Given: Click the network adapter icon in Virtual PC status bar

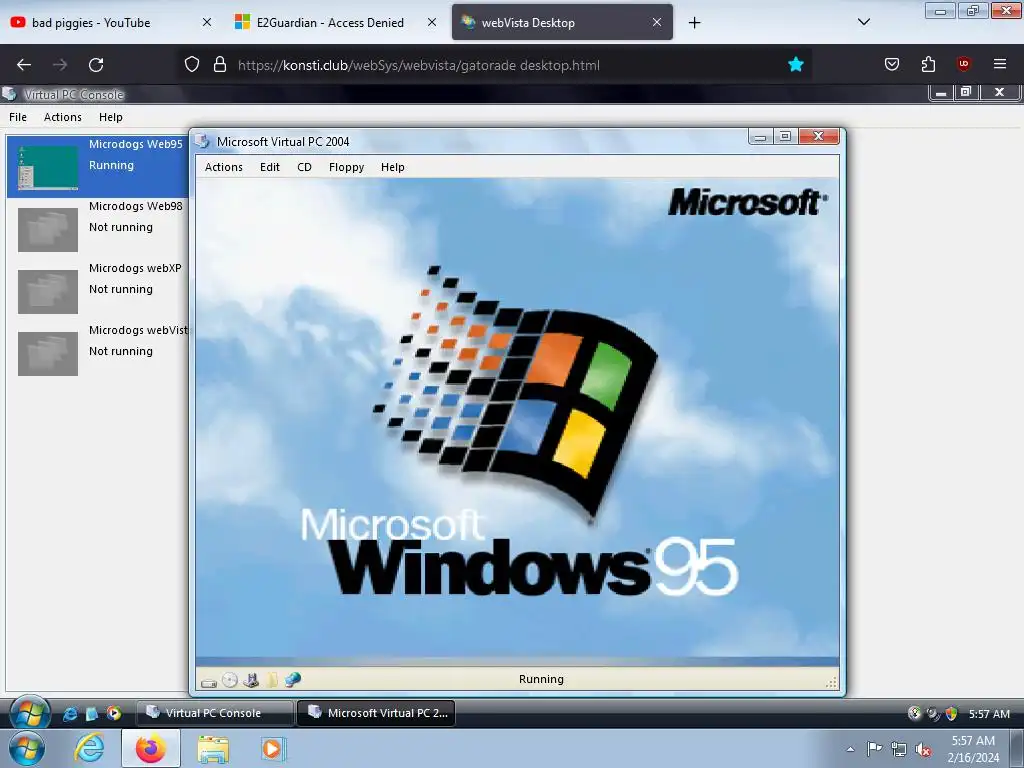Looking at the screenshot, I should [x=293, y=680].
